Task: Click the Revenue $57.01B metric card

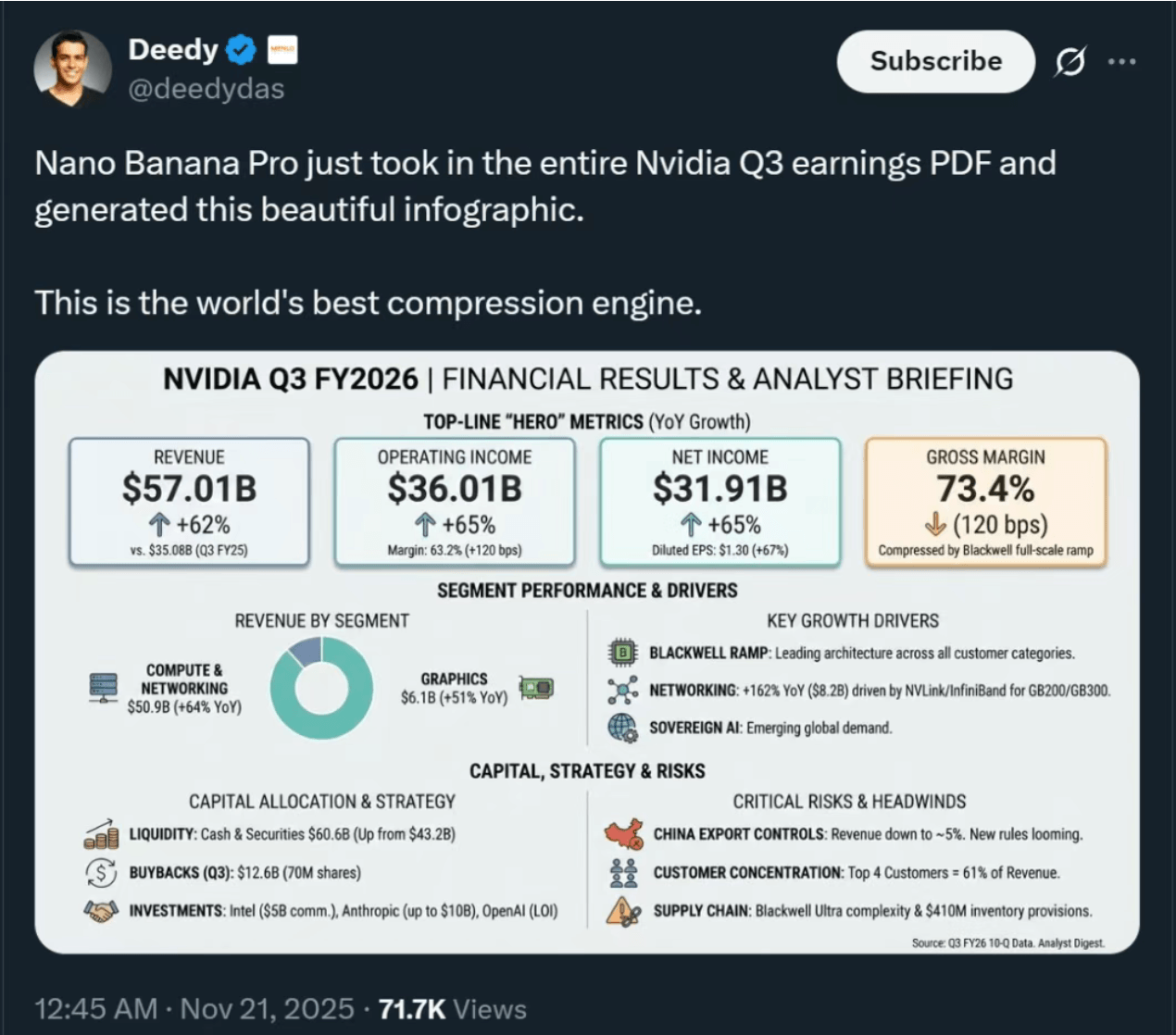Action: [x=189, y=501]
